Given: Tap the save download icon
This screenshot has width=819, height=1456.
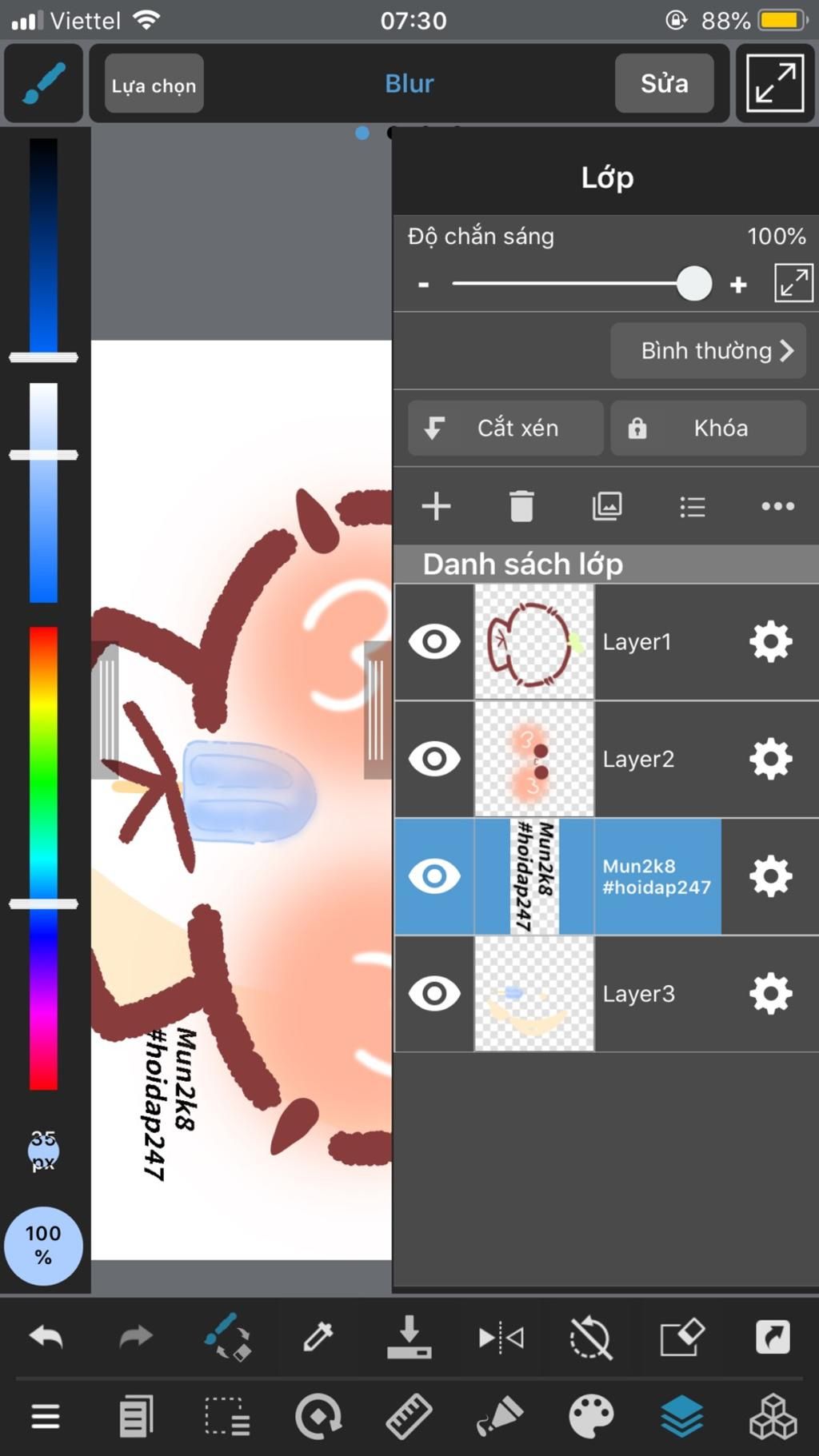Looking at the screenshot, I should click(x=409, y=1337).
